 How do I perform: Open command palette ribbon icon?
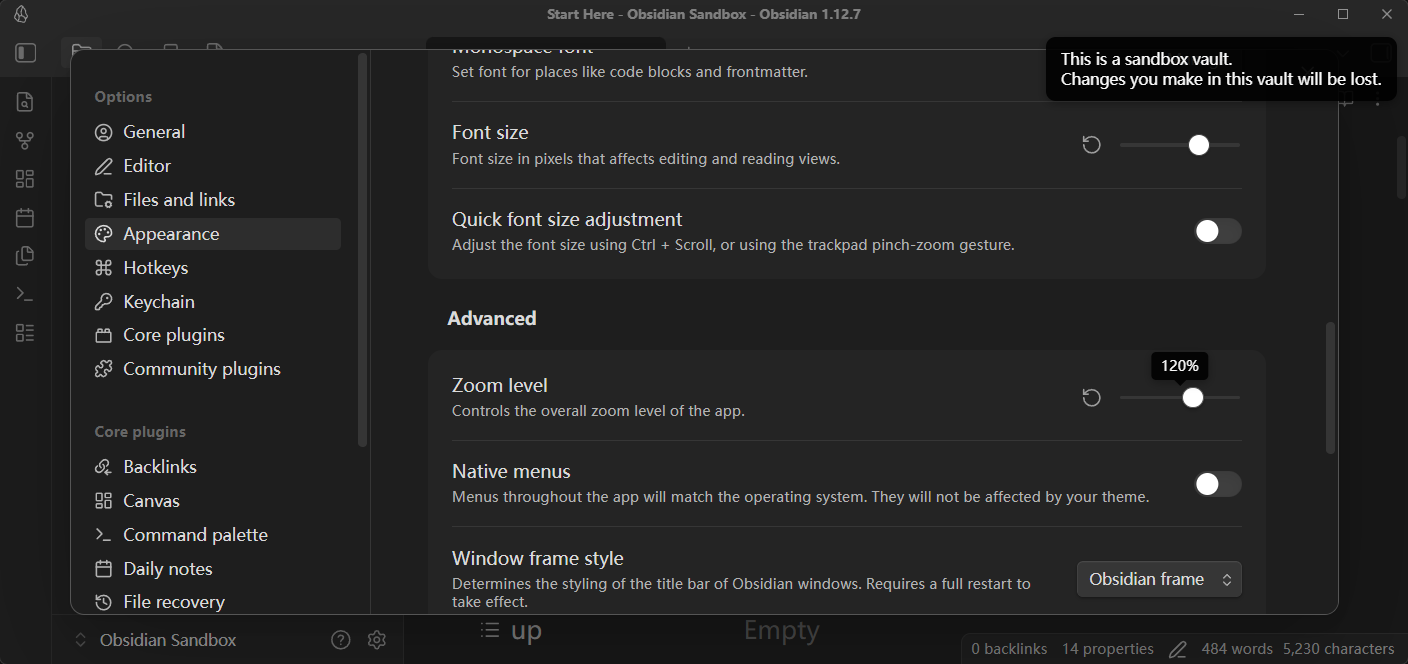(25, 294)
